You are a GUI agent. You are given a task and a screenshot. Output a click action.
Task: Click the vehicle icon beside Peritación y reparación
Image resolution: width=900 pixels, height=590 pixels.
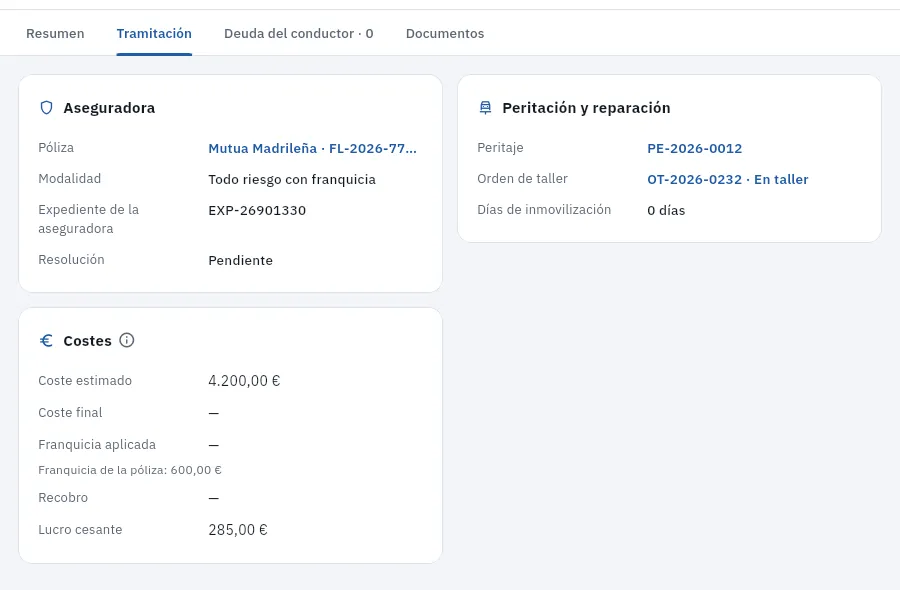tap(486, 108)
